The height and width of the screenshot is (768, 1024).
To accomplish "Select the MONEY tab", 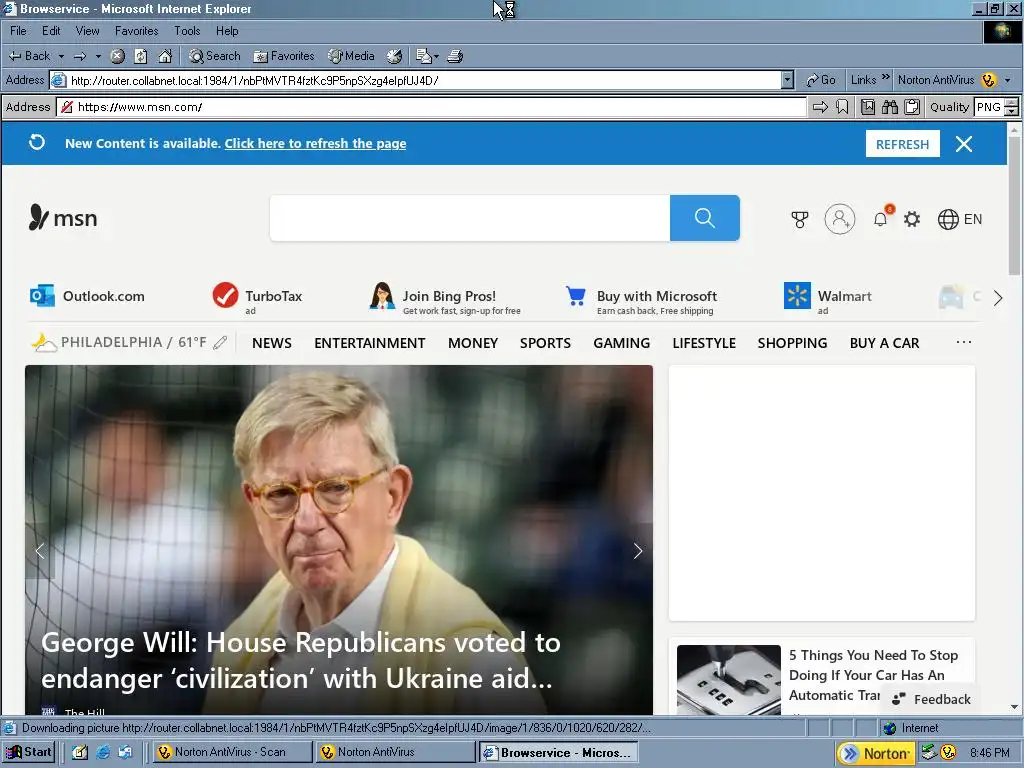I will [x=473, y=343].
